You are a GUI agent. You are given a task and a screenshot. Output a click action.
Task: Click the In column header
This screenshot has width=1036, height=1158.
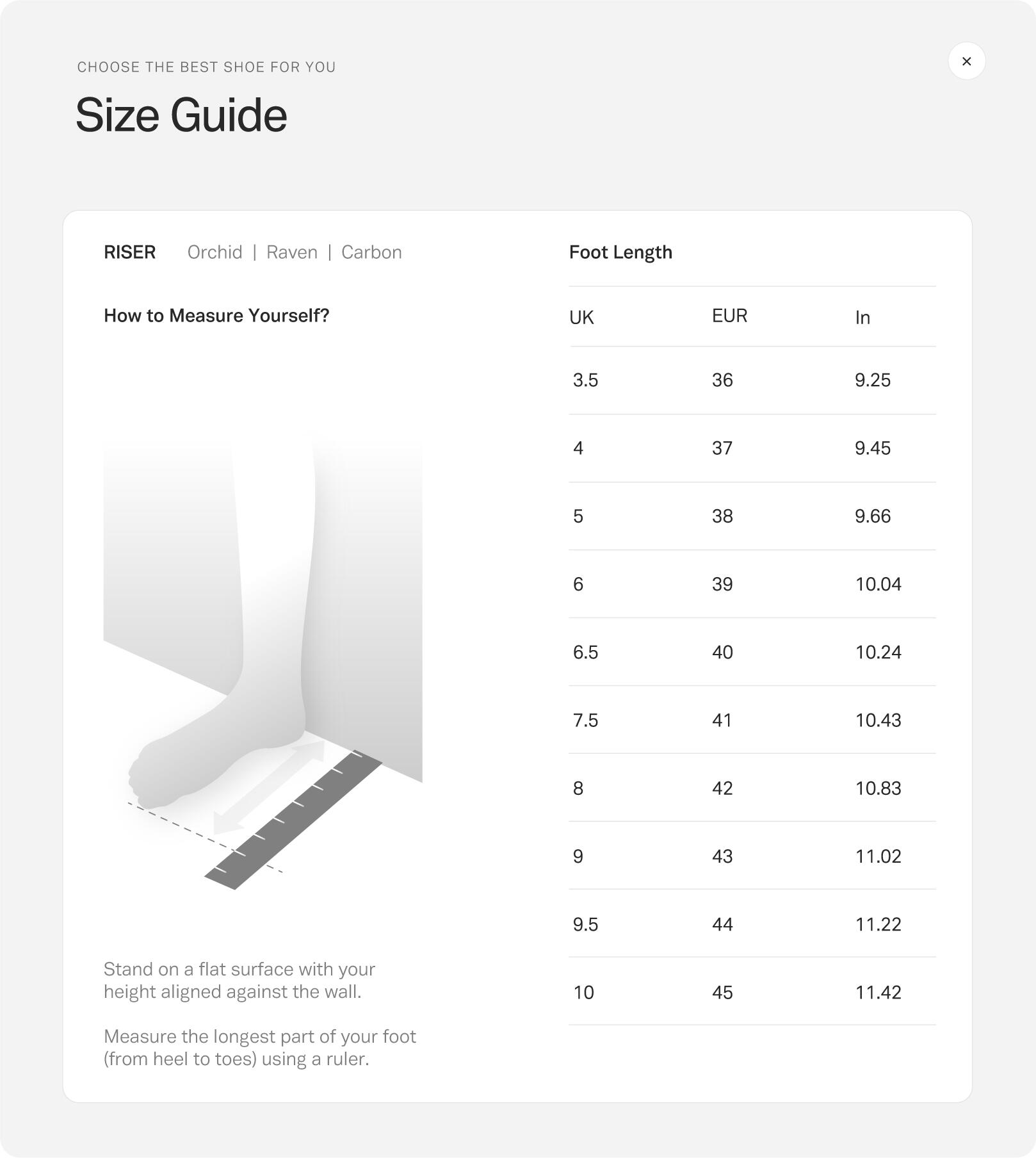coord(862,317)
